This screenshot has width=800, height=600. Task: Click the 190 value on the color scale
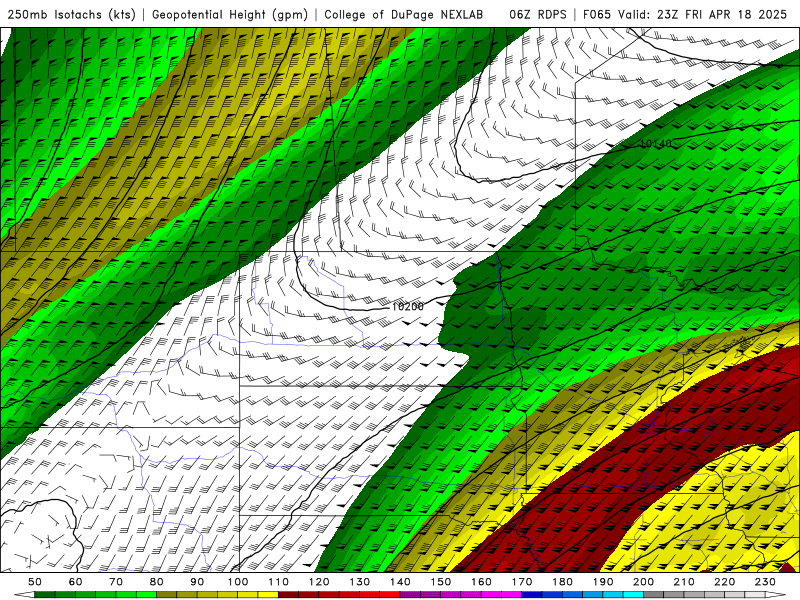pos(603,582)
